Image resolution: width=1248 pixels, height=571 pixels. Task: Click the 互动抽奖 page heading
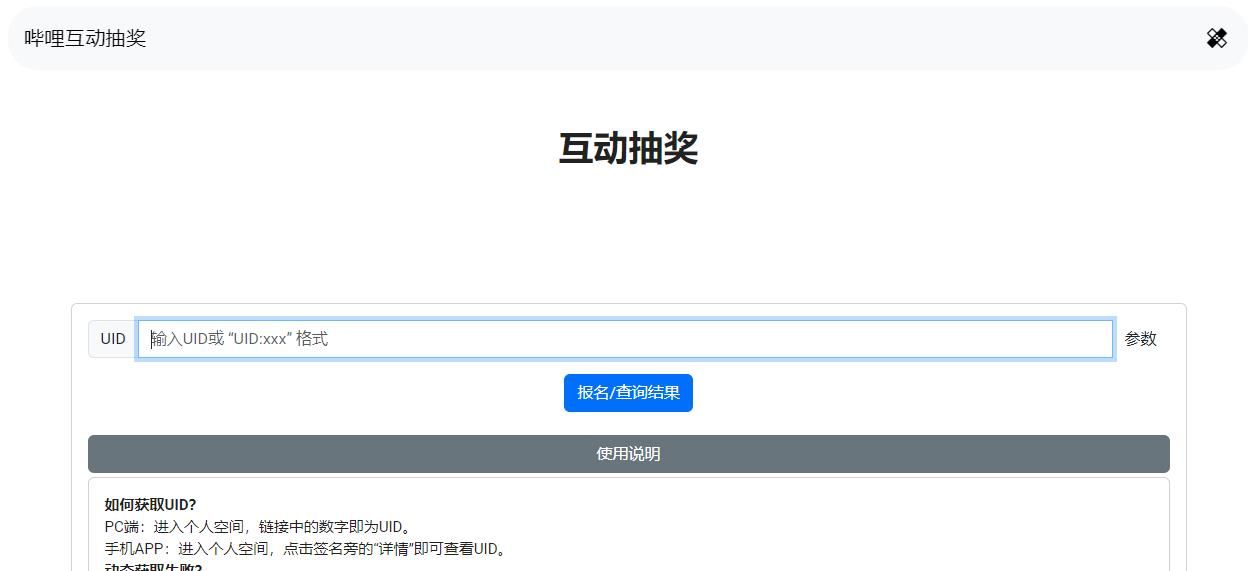click(x=628, y=149)
